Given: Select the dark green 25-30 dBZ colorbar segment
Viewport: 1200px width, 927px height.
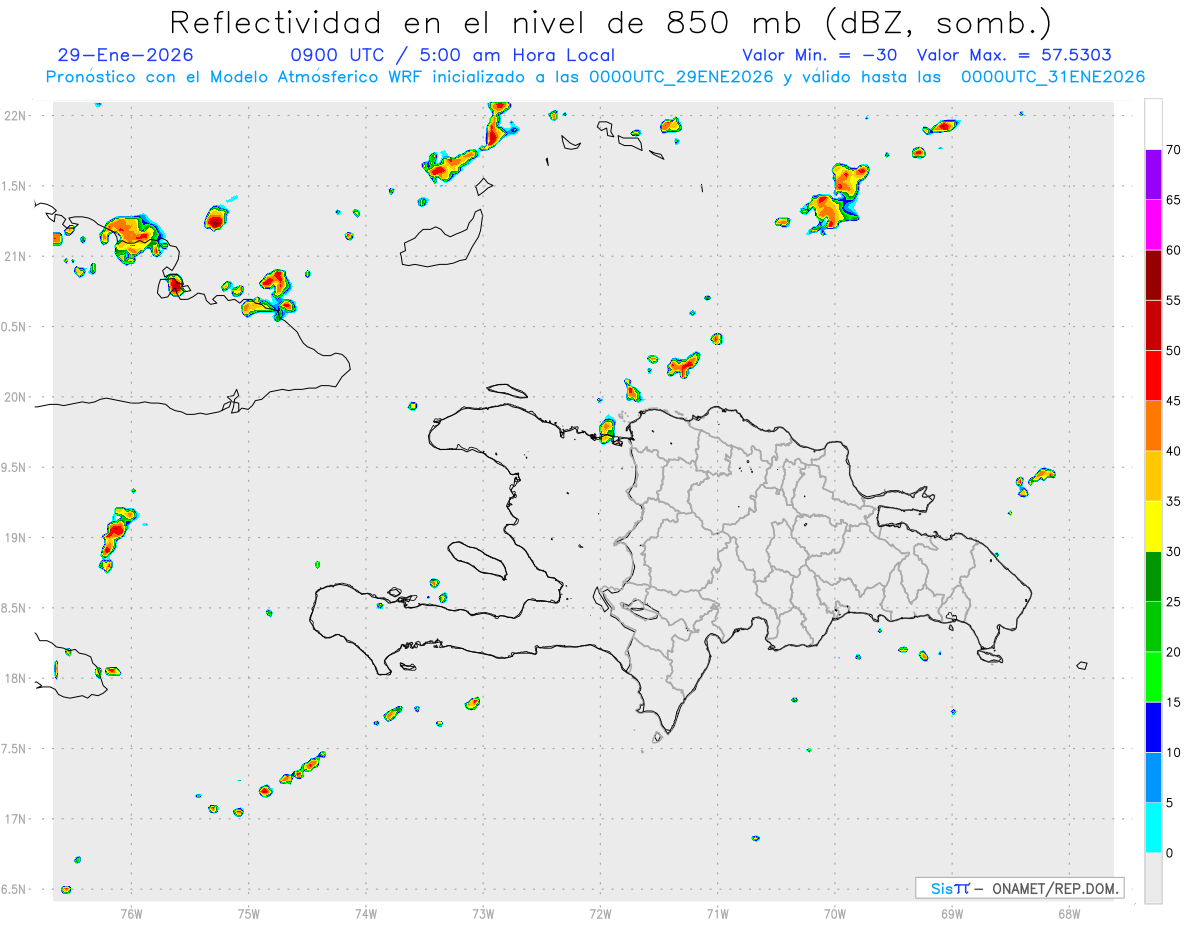Looking at the screenshot, I should (x=1153, y=577).
